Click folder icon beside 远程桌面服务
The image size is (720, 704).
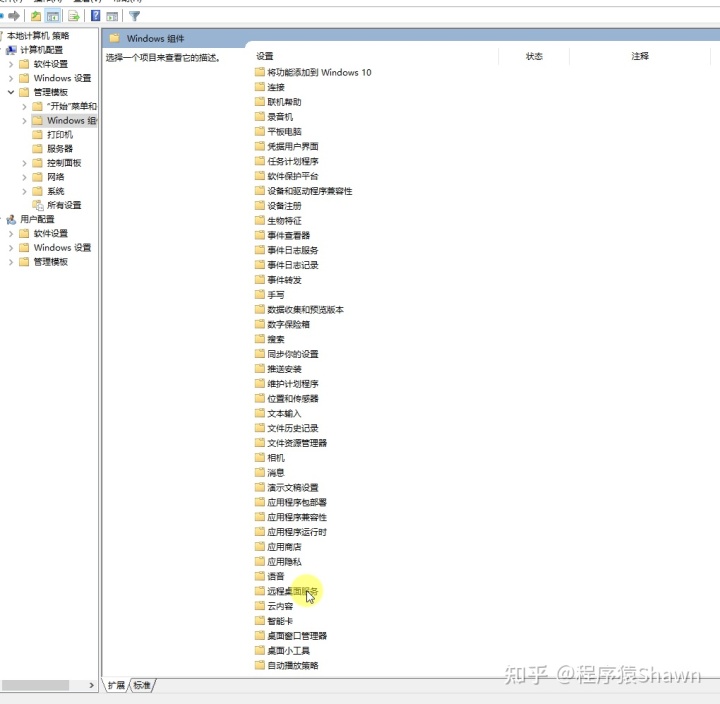260,591
